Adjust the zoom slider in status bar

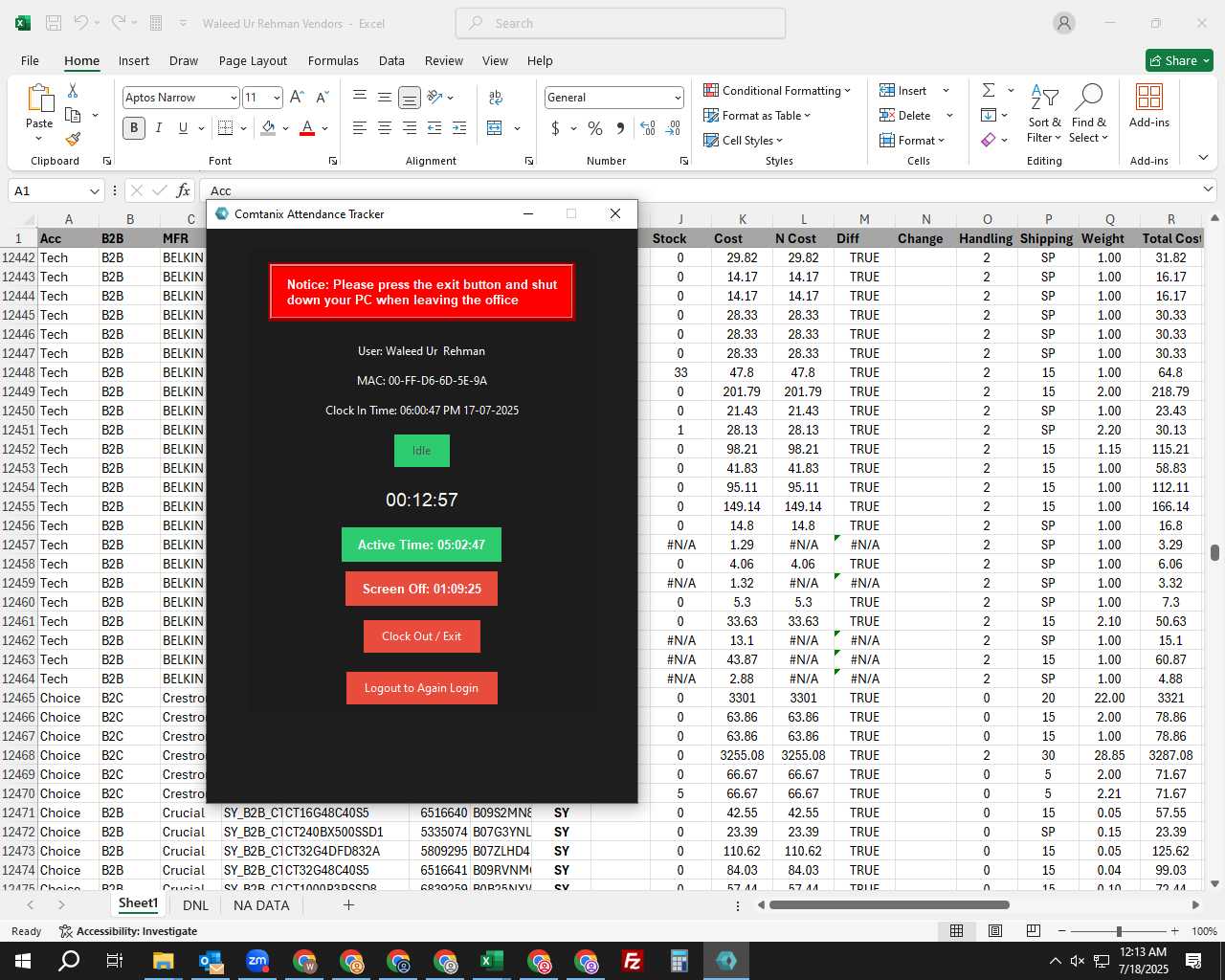point(1118,931)
